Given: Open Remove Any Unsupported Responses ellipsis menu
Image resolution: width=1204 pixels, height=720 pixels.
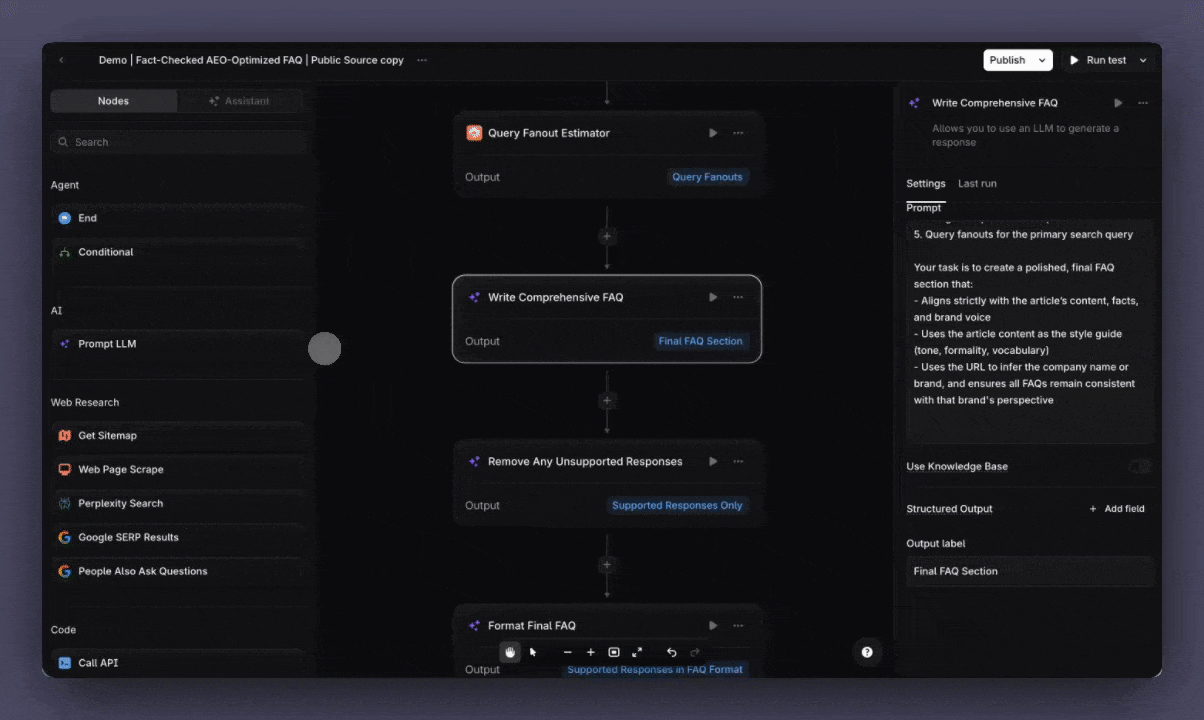Looking at the screenshot, I should click(738, 462).
